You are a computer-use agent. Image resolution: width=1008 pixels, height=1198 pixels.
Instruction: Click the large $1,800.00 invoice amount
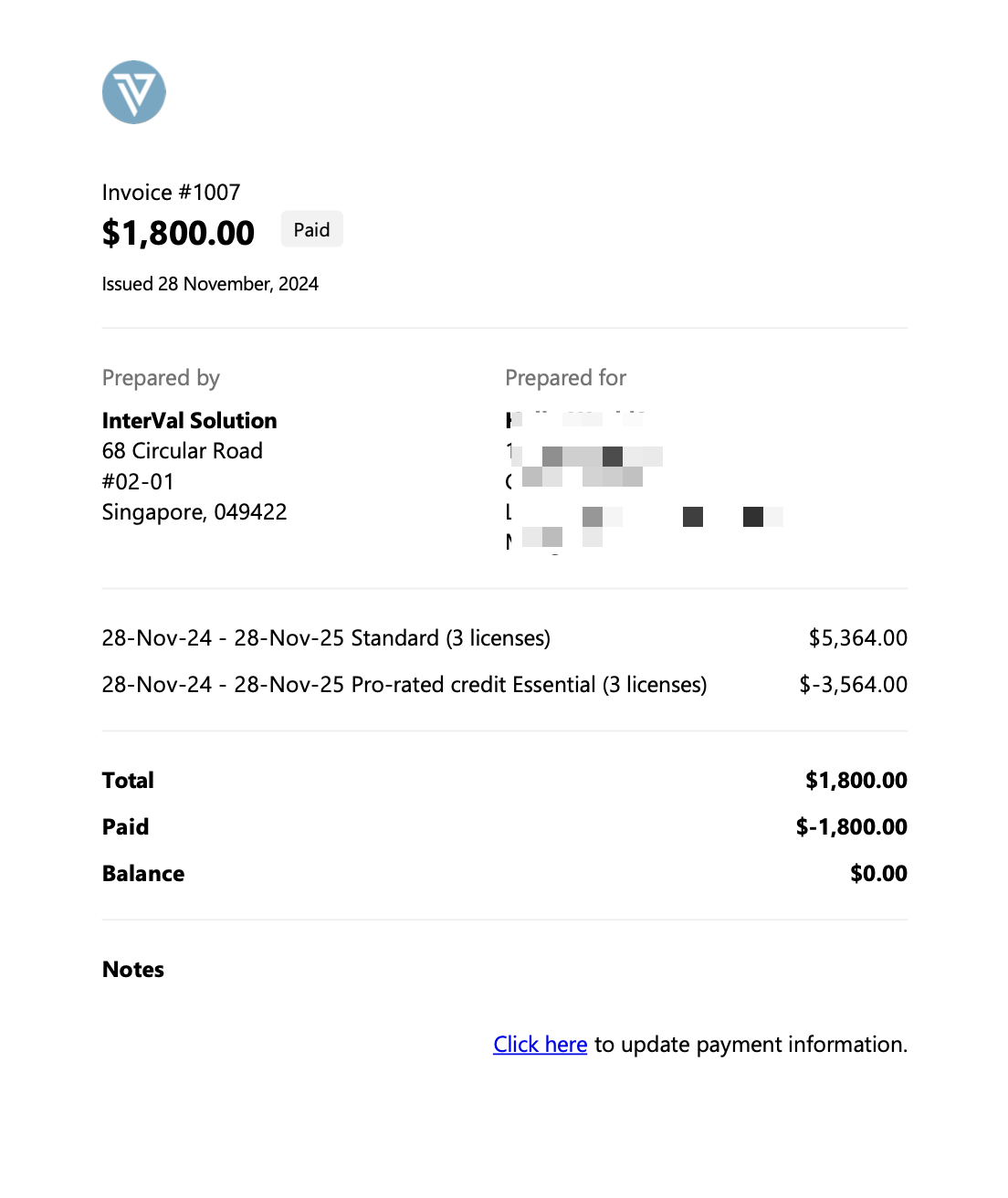[x=178, y=234]
